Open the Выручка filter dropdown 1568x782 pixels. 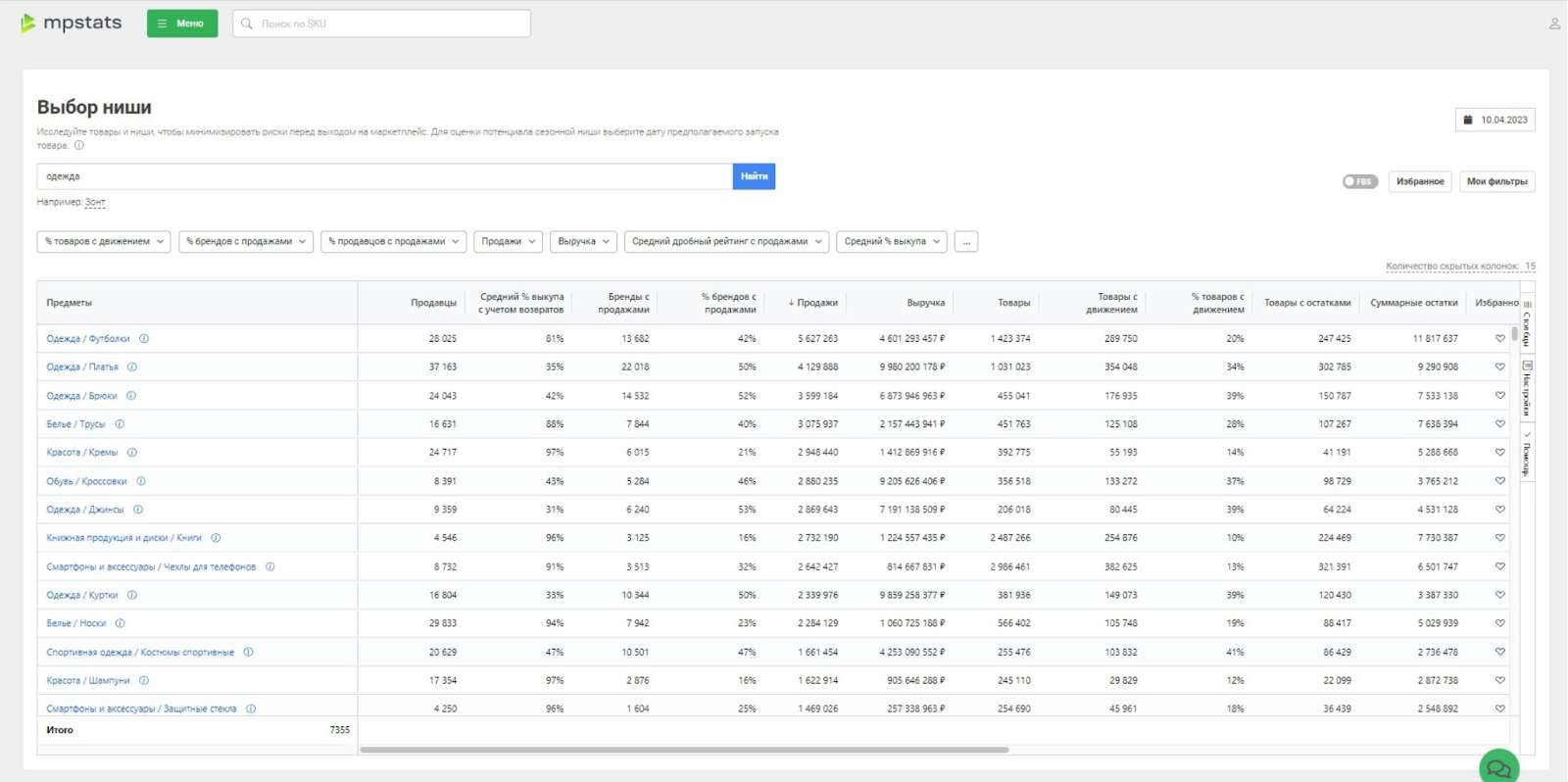tap(583, 241)
